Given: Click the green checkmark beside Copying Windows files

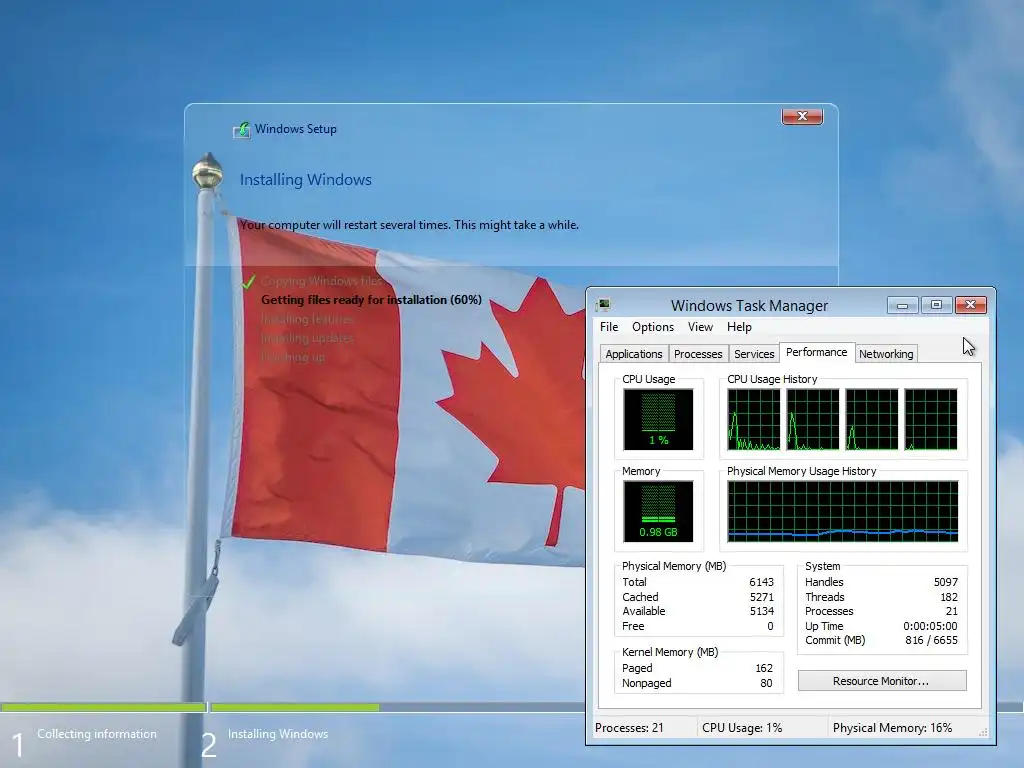Looking at the screenshot, I should [249, 281].
